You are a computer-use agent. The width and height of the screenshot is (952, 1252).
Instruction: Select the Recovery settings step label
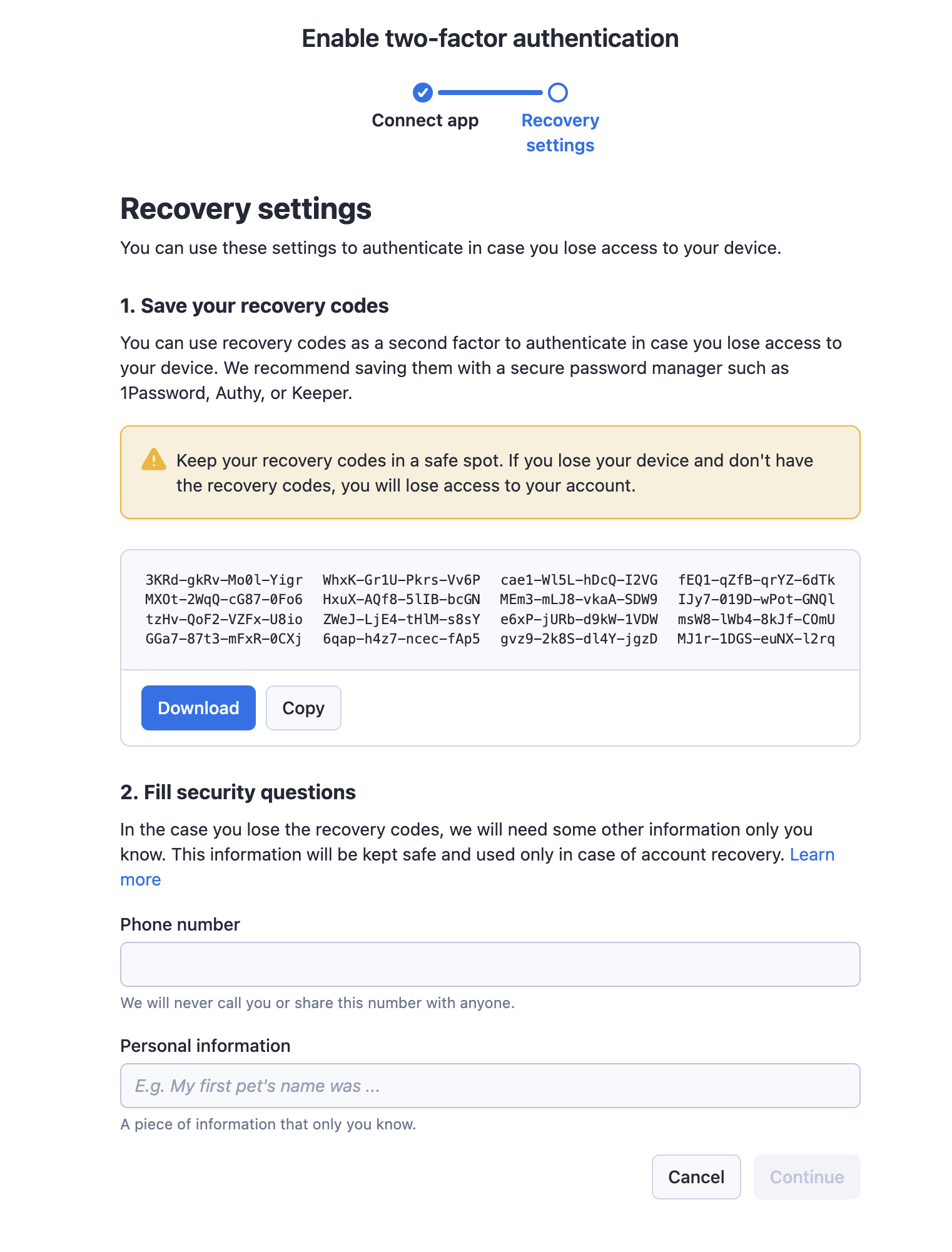[559, 133]
